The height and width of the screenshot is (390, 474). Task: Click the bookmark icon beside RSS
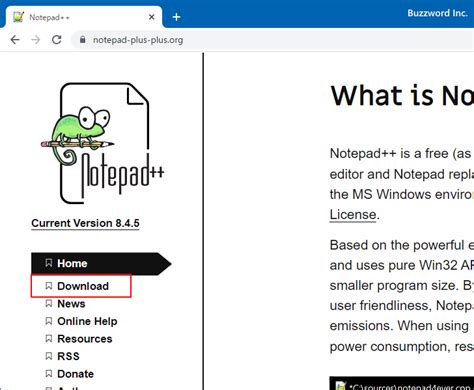click(49, 356)
